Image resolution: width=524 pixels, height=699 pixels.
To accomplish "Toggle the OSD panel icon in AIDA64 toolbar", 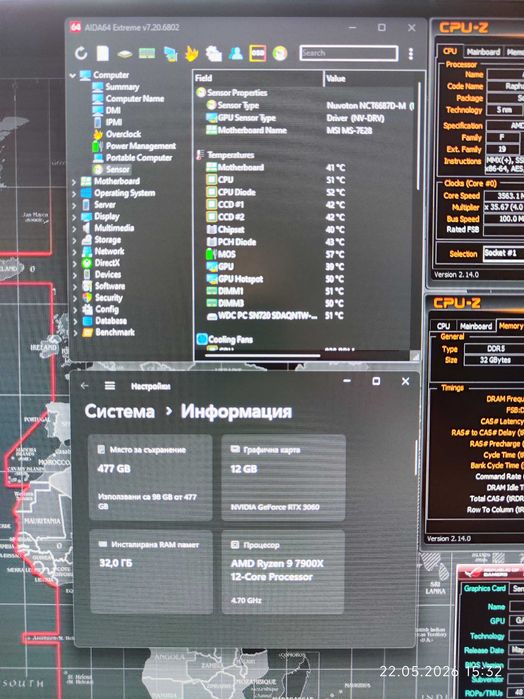I will pos(258,53).
